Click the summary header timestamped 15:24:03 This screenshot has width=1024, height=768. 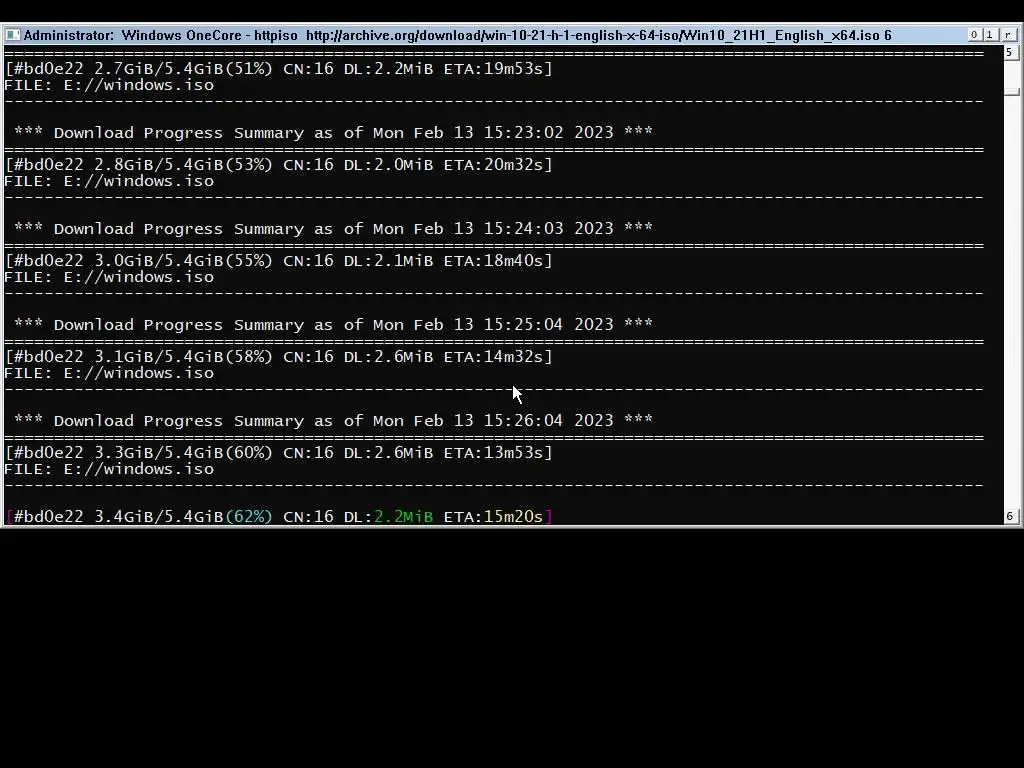click(333, 229)
